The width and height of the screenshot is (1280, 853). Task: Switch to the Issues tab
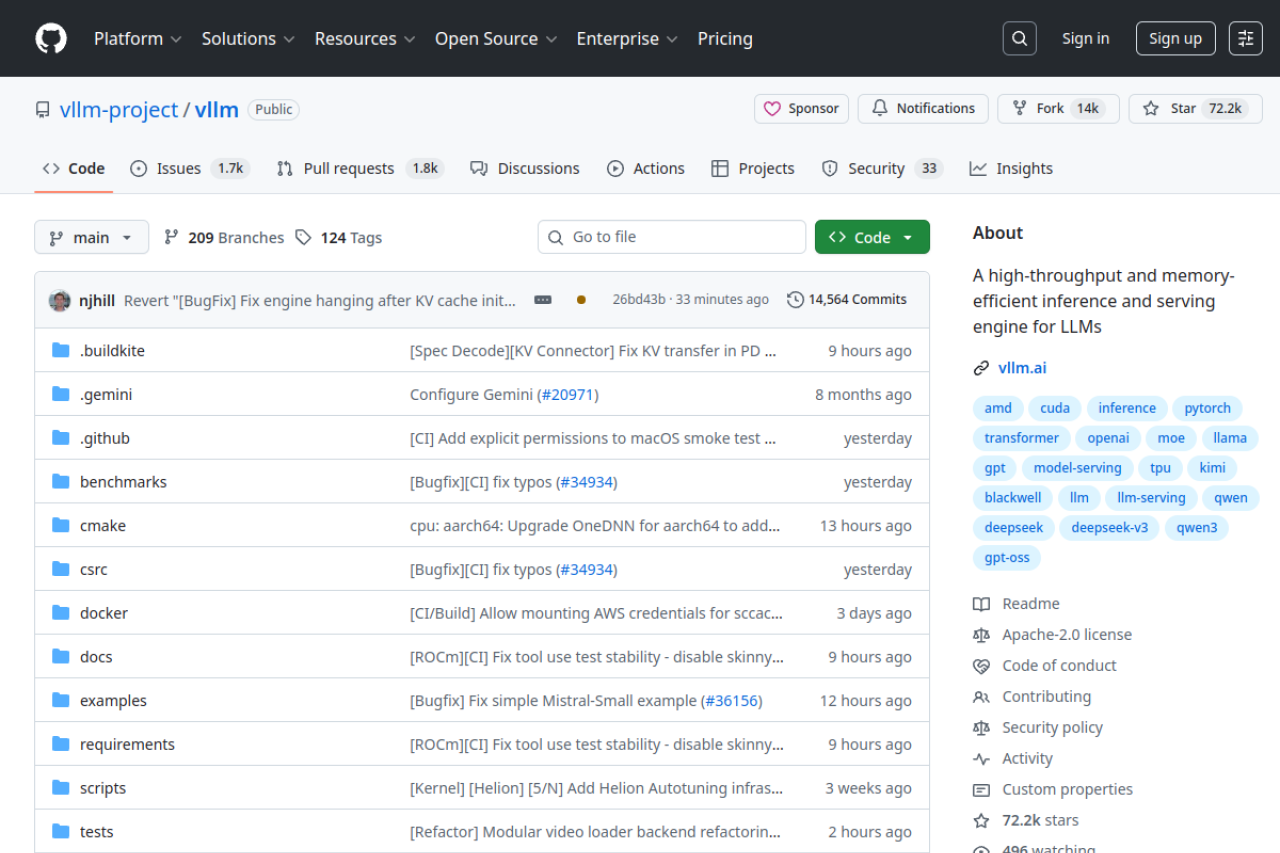click(x=178, y=168)
